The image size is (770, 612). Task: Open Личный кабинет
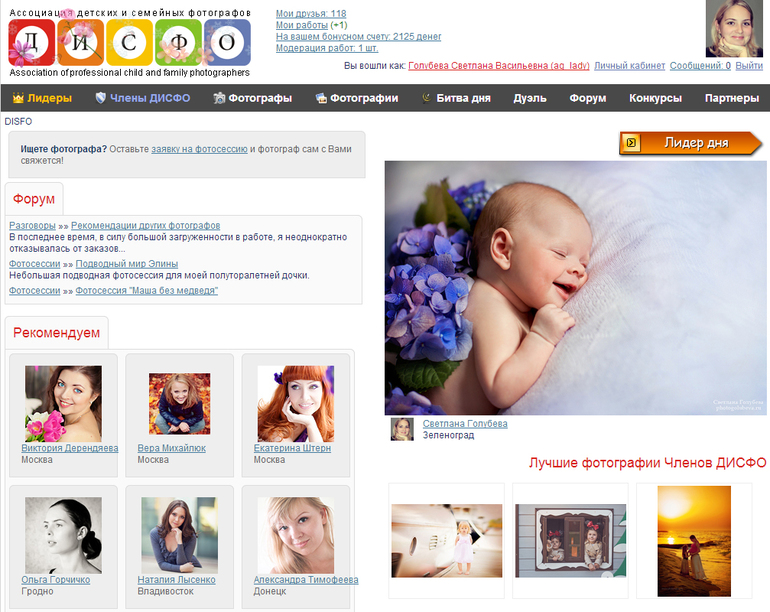coord(630,65)
